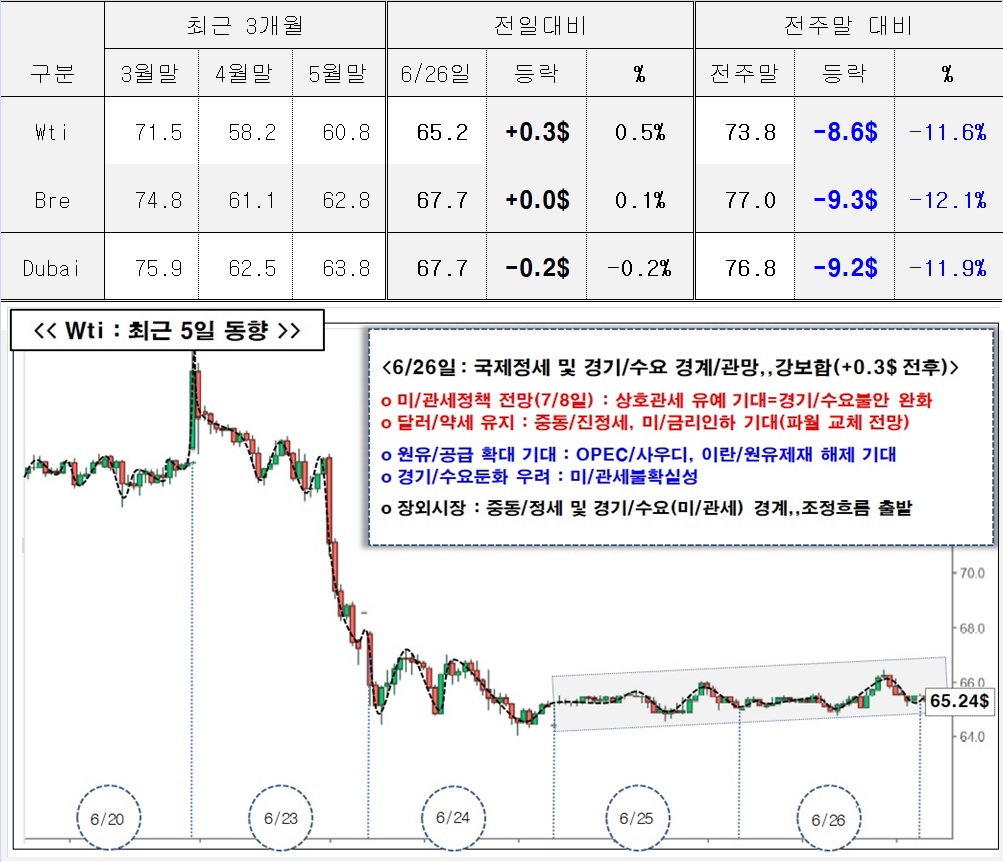Screen dimensions: 1003x862
Task: Click the 6/24 date marker circle
Action: pos(454,818)
